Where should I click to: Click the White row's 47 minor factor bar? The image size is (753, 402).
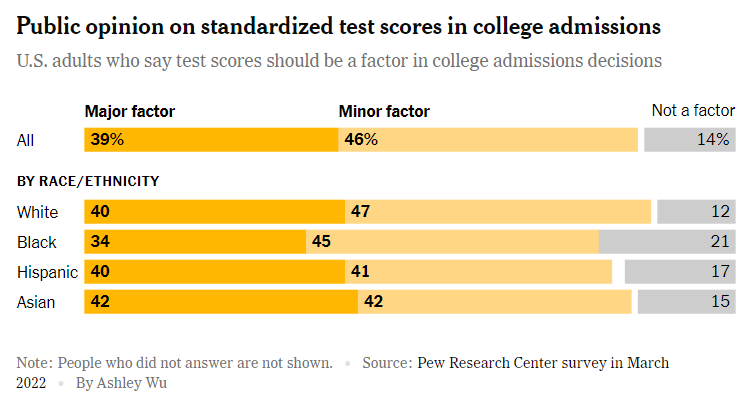click(498, 212)
